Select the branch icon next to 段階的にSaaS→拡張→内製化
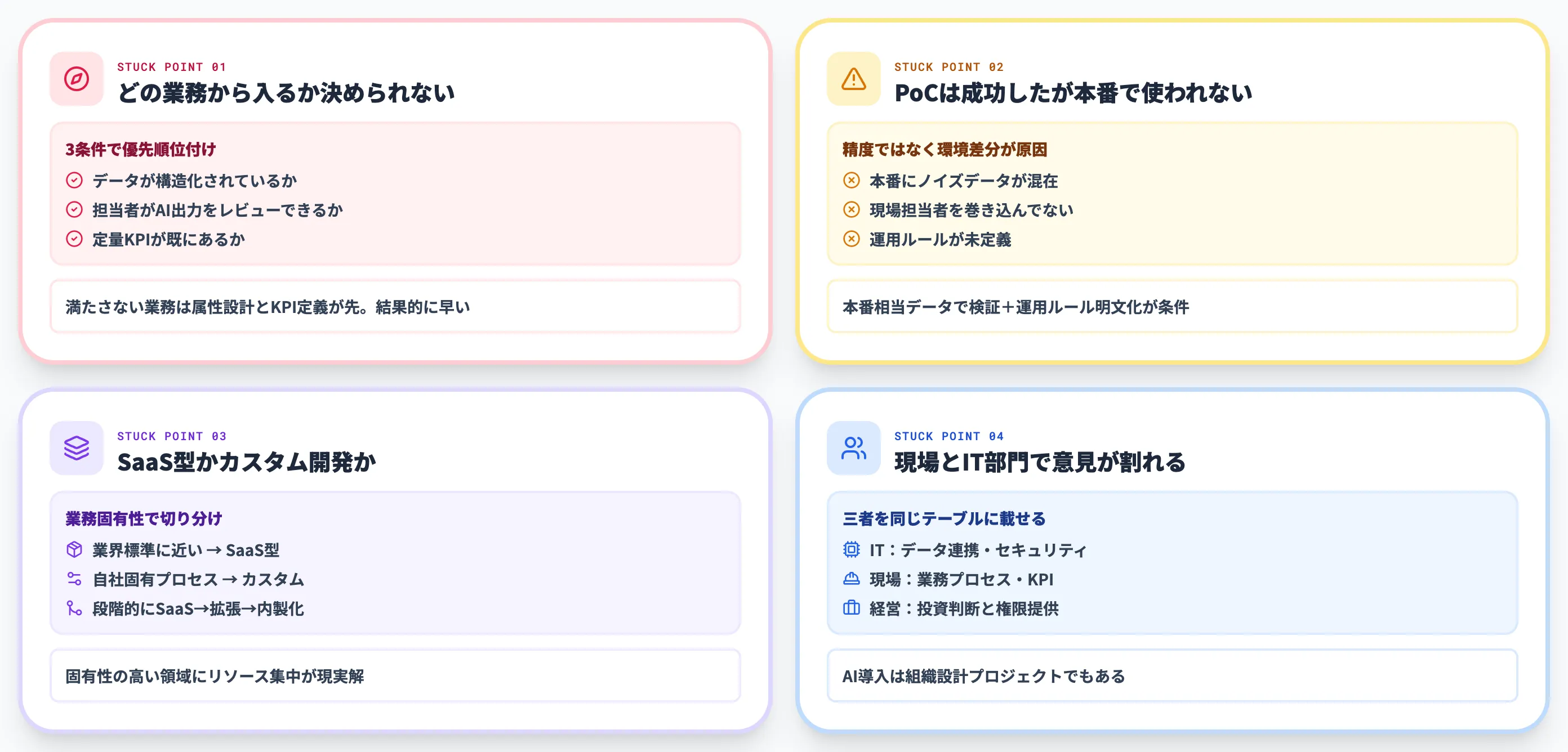 tap(73, 608)
